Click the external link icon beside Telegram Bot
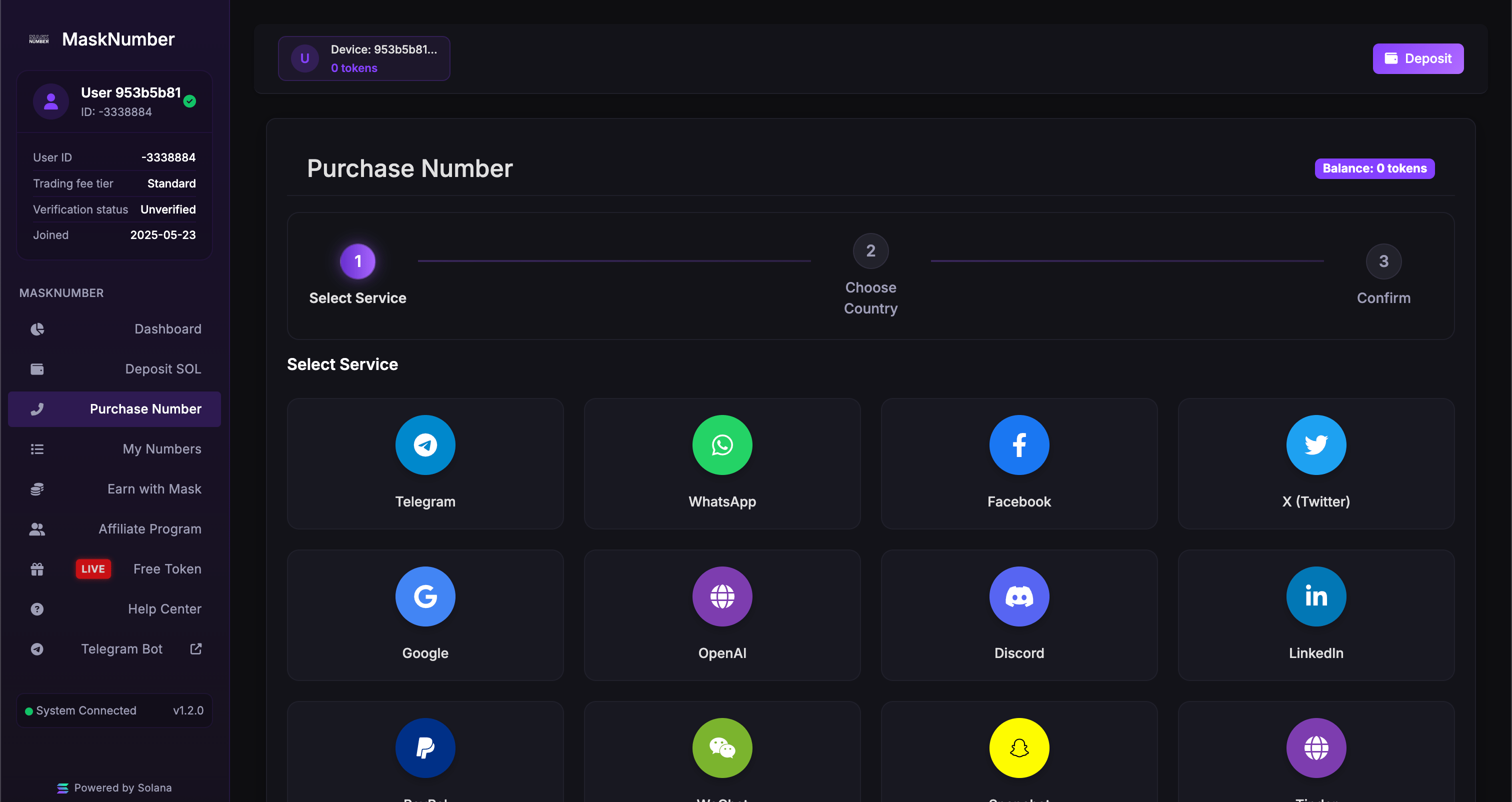Viewport: 1512px width, 802px height. tap(196, 648)
